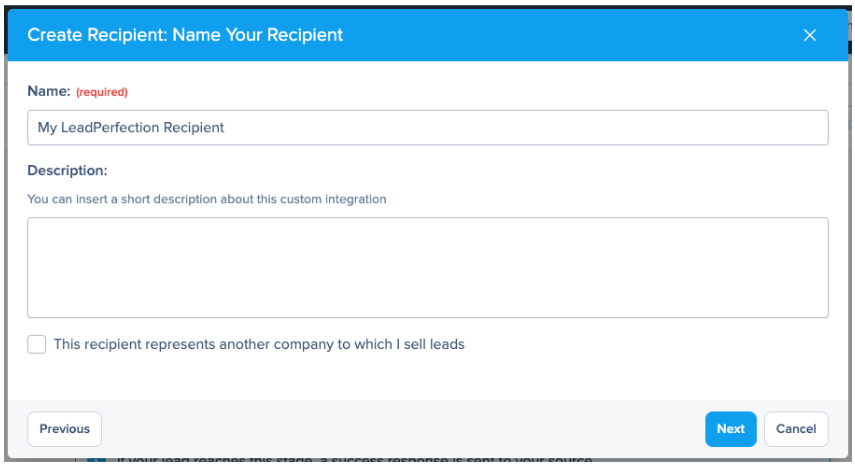Image resolution: width=855 pixels, height=467 pixels.
Task: Cancel the recipient creation
Action: [x=796, y=429]
